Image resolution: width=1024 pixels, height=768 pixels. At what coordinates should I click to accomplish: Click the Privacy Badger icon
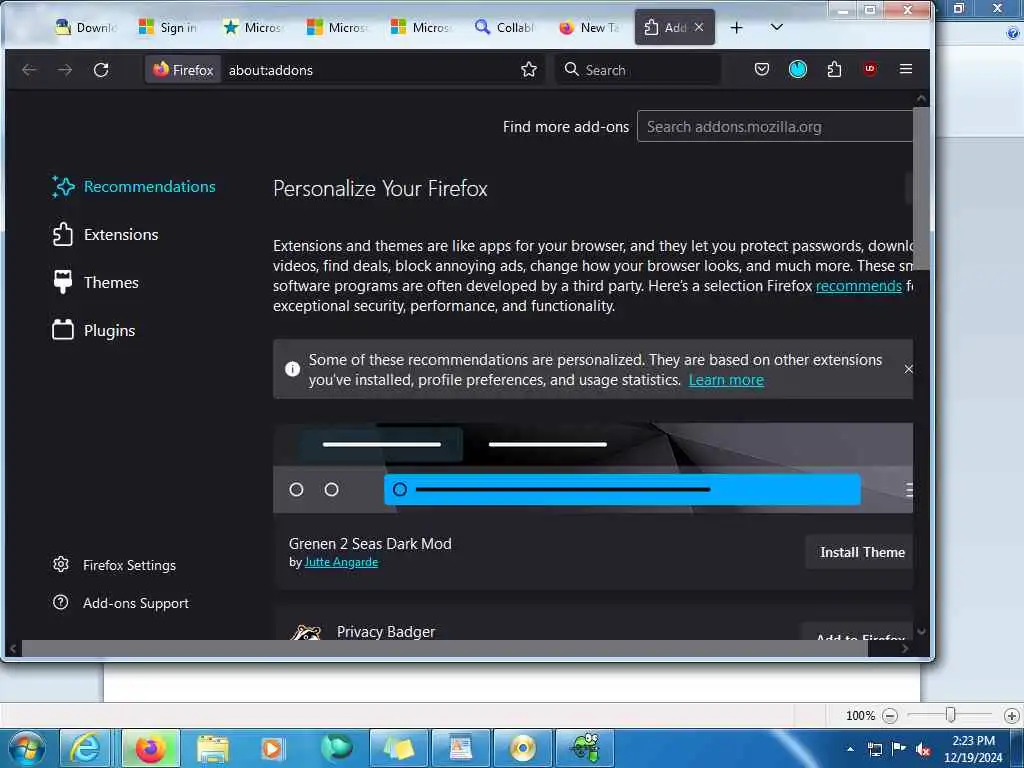tap(306, 632)
